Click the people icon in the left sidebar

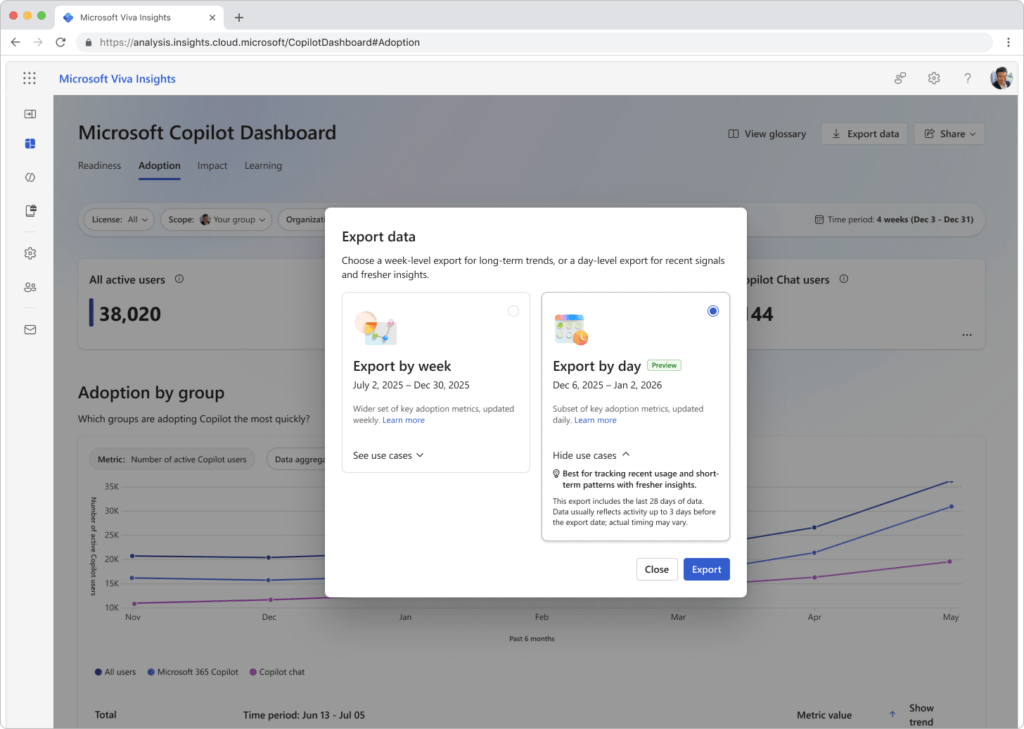[30, 287]
